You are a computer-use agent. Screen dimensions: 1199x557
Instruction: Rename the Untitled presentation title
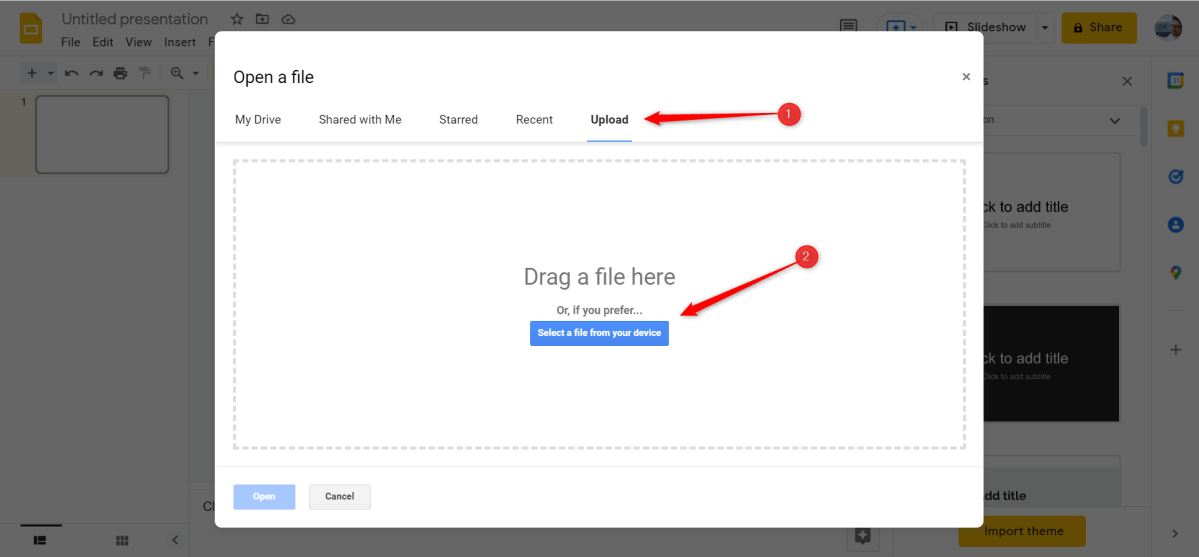pyautogui.click(x=135, y=19)
